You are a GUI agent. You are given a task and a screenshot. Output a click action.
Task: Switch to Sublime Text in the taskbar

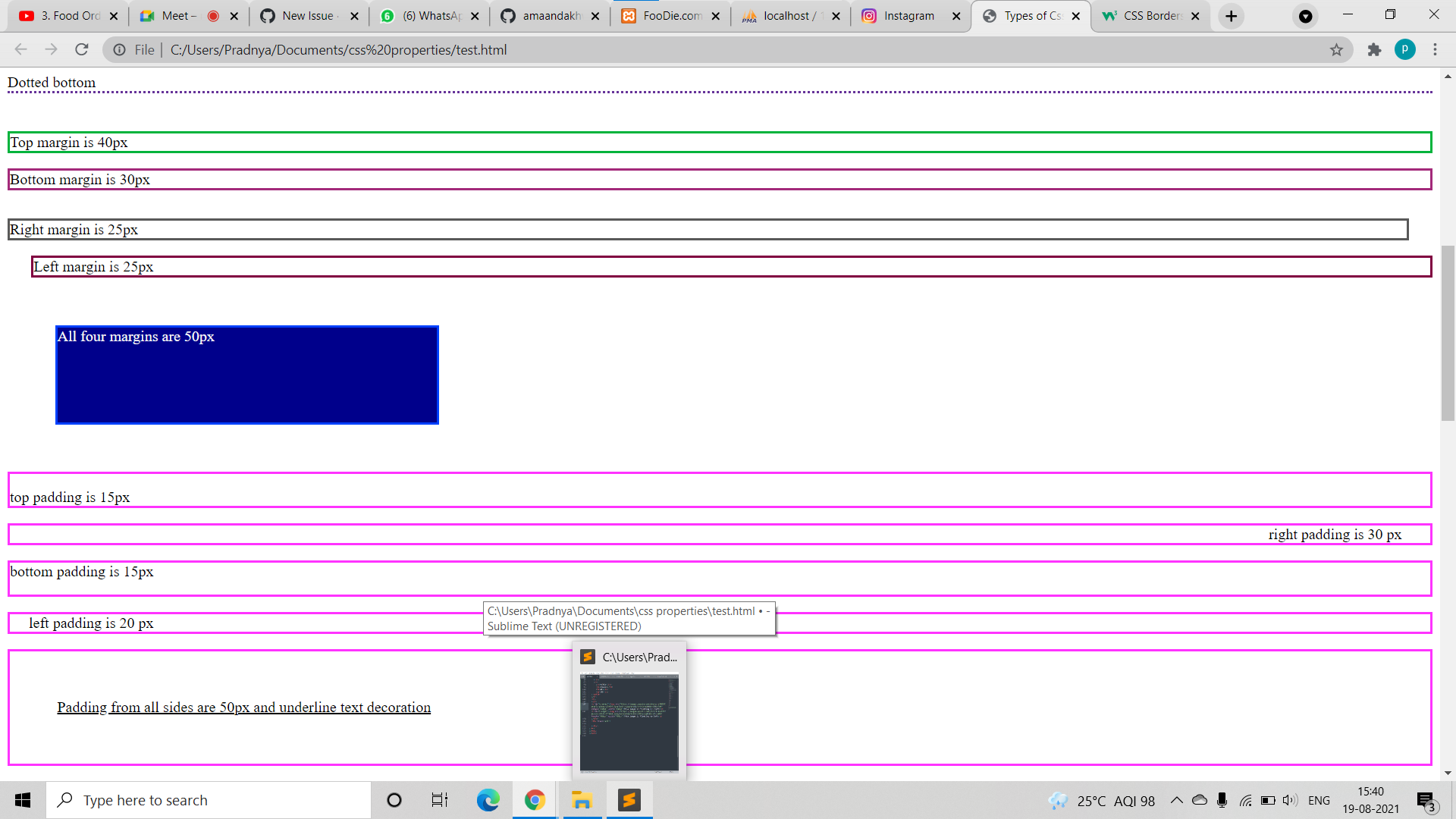[x=629, y=800]
